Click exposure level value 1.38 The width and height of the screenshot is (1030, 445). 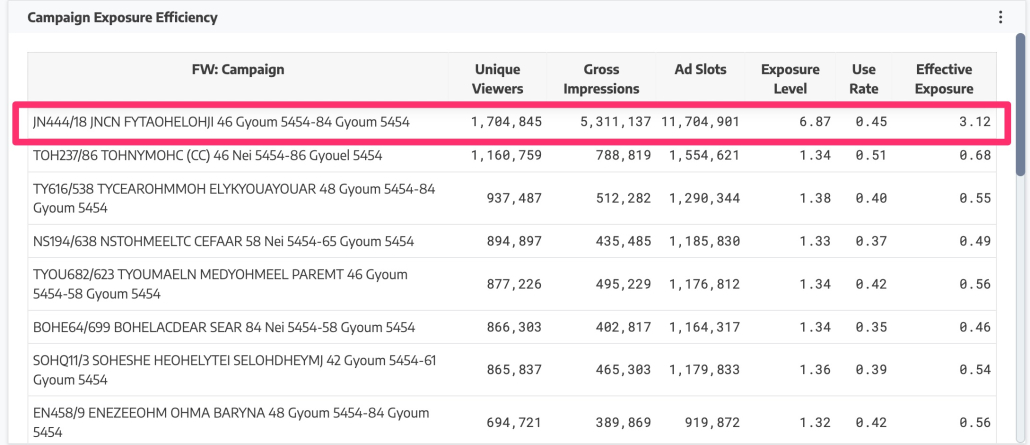click(815, 199)
